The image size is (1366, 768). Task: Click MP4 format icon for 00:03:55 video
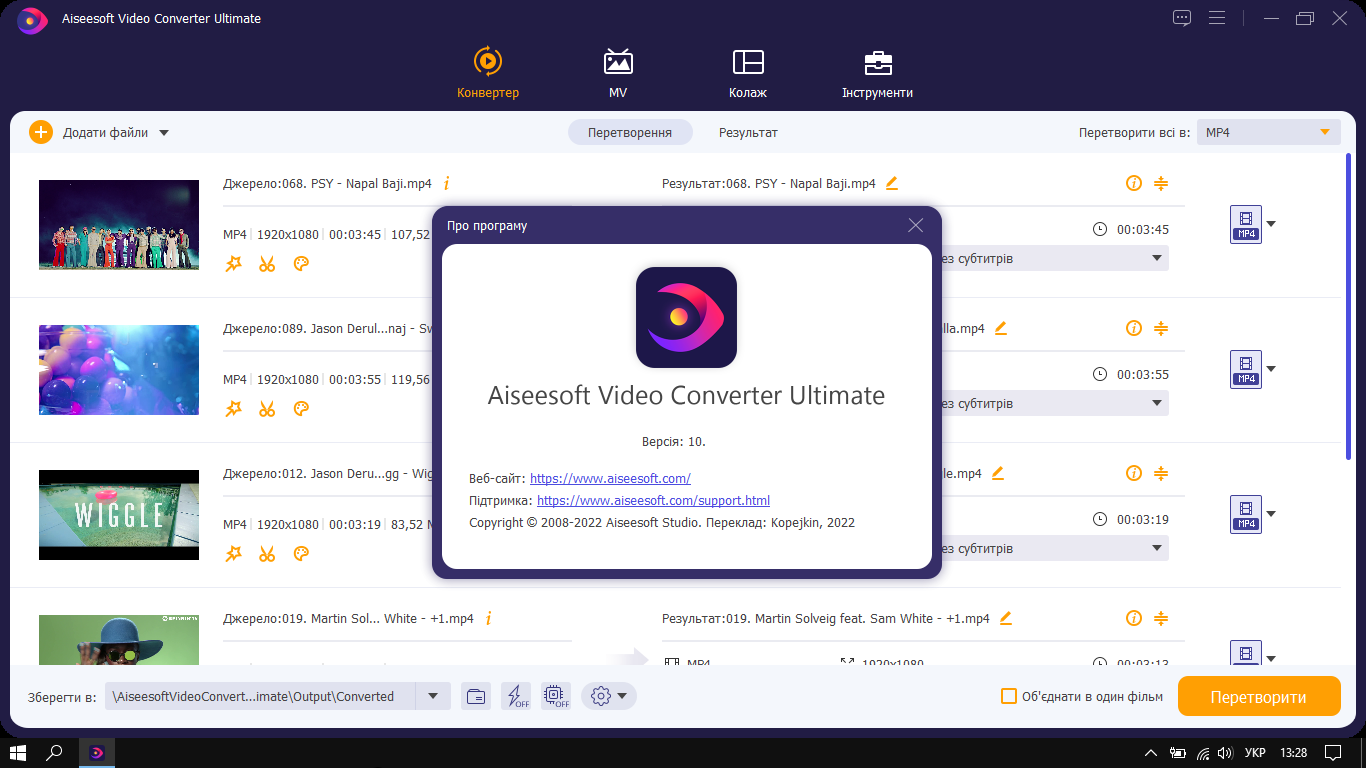[x=1246, y=369]
